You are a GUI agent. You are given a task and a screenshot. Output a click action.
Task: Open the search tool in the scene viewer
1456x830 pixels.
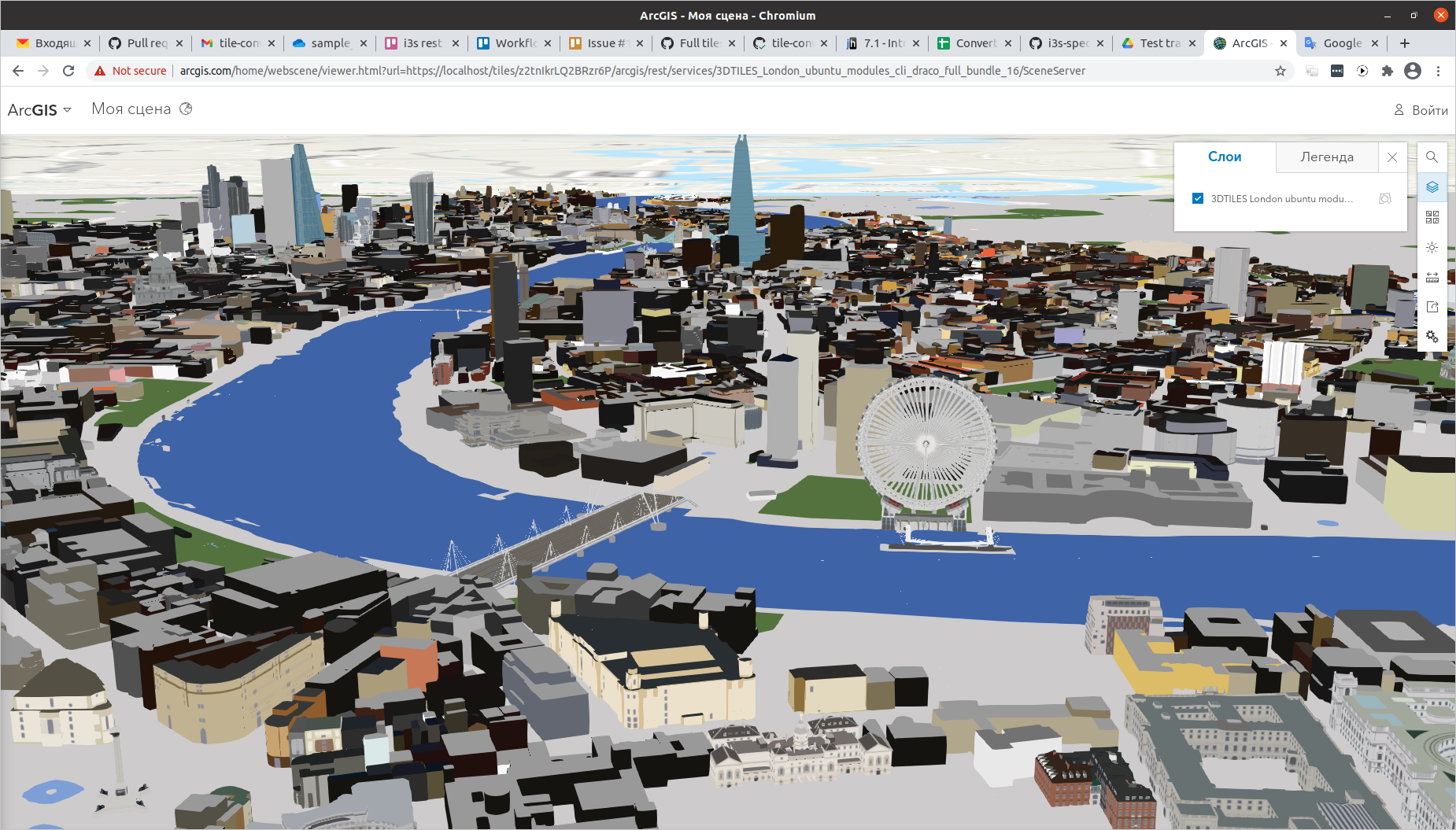point(1432,157)
